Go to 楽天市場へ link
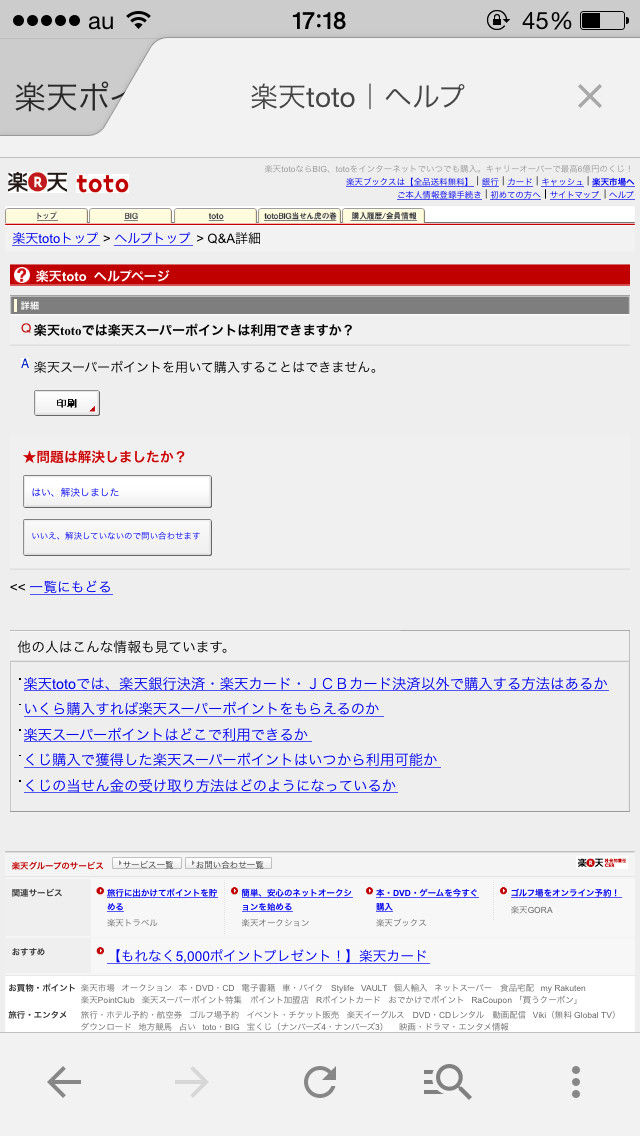The height and width of the screenshot is (1136, 640). (x=613, y=182)
